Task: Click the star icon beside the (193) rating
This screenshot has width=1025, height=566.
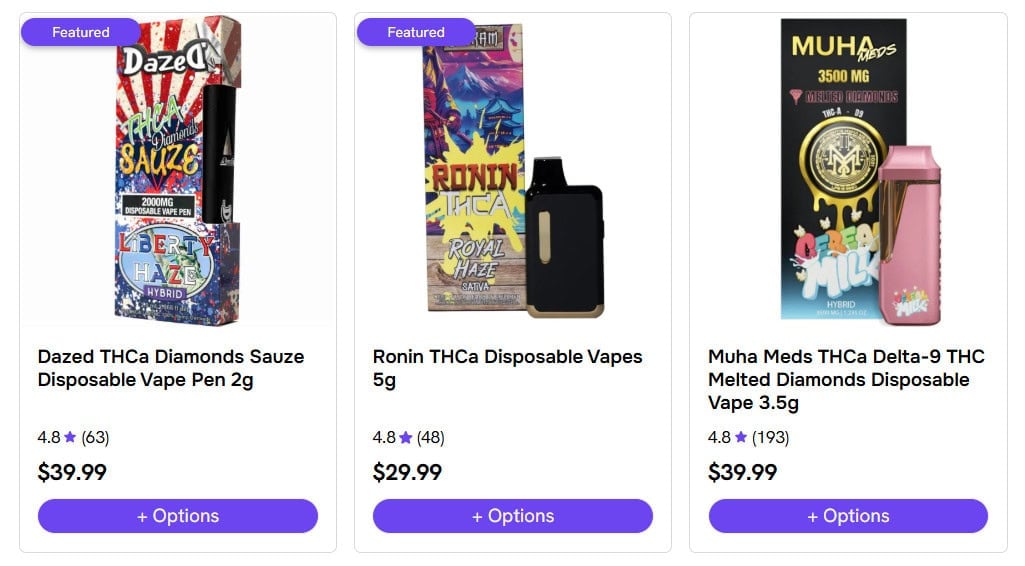Action: point(740,438)
